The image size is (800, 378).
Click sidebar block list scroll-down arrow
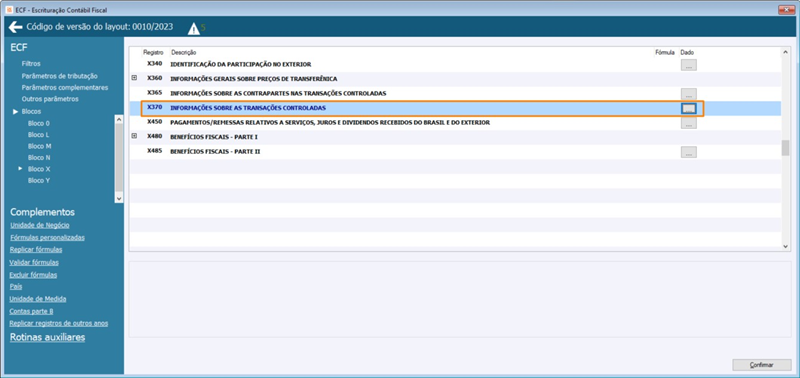(119, 198)
